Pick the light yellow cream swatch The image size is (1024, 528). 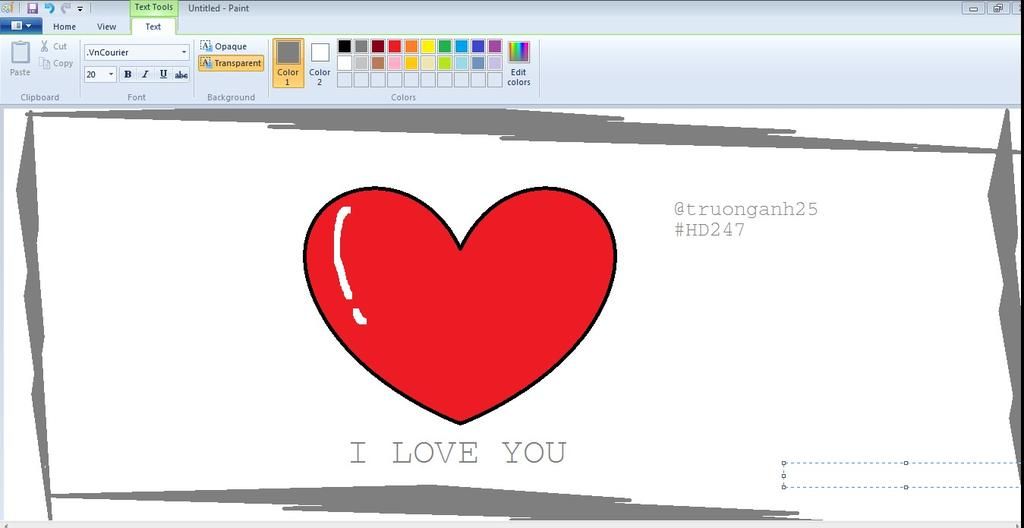pos(428,63)
